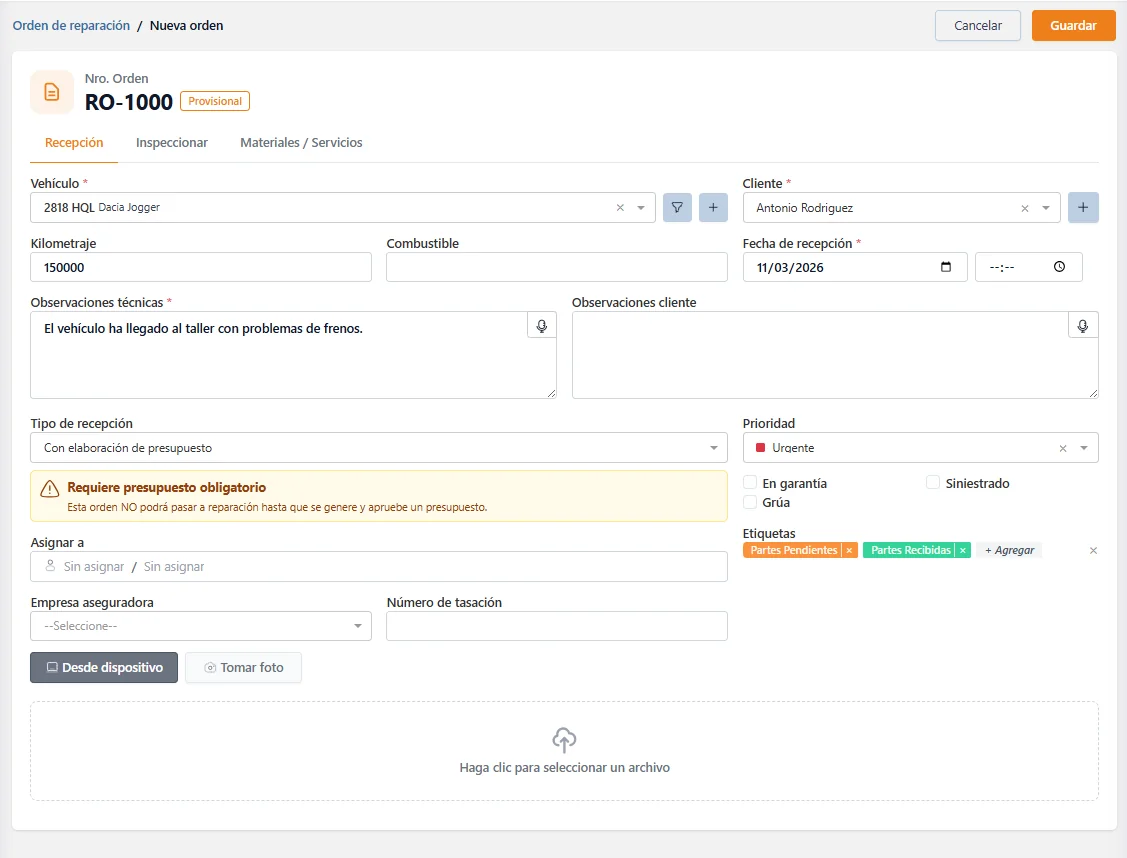This screenshot has width=1127, height=858.
Task: Remove the Partes Pendientes tag
Action: (849, 551)
